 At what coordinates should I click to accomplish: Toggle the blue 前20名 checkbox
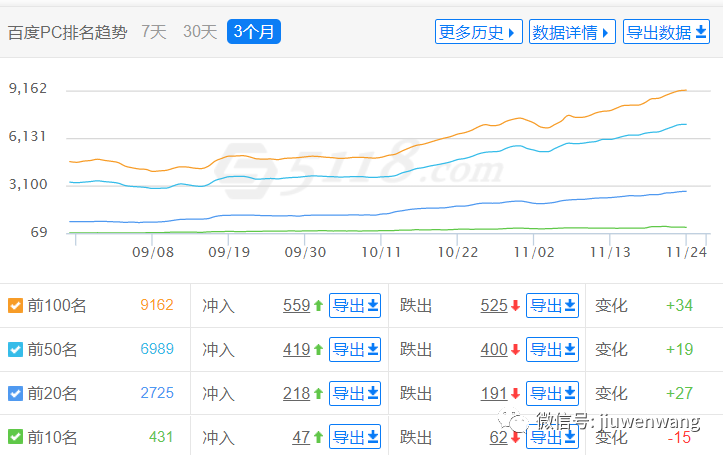pyautogui.click(x=15, y=393)
